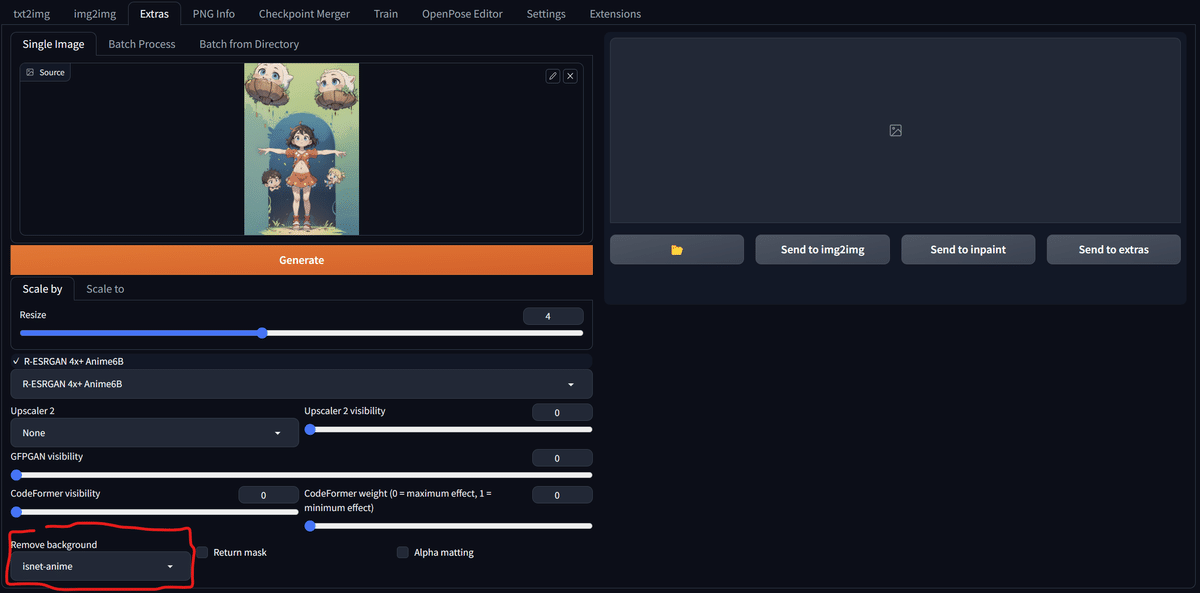Switch to the Batch Process sub-tab

pos(142,44)
